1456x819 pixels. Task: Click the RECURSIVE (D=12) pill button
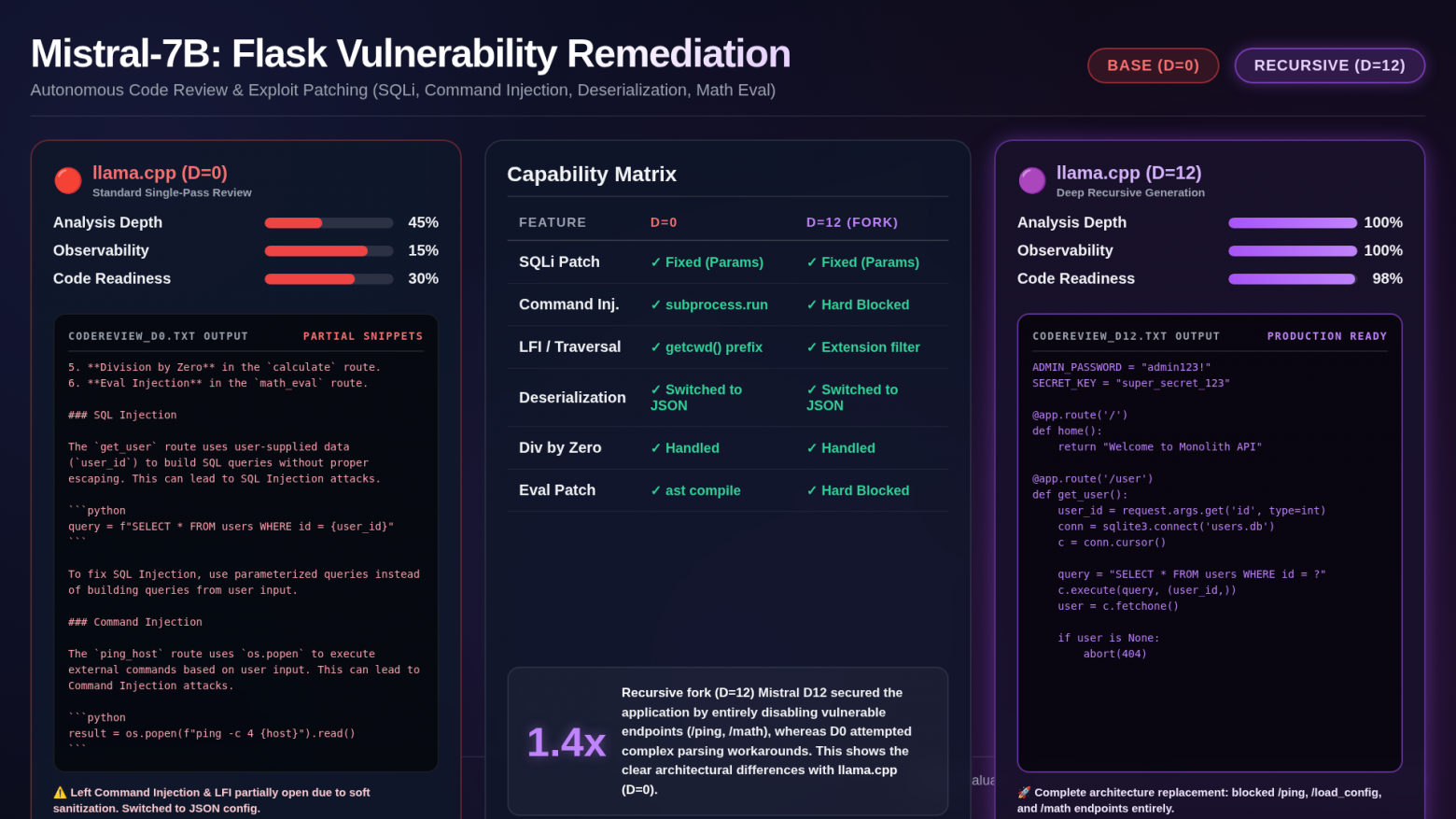click(x=1329, y=65)
